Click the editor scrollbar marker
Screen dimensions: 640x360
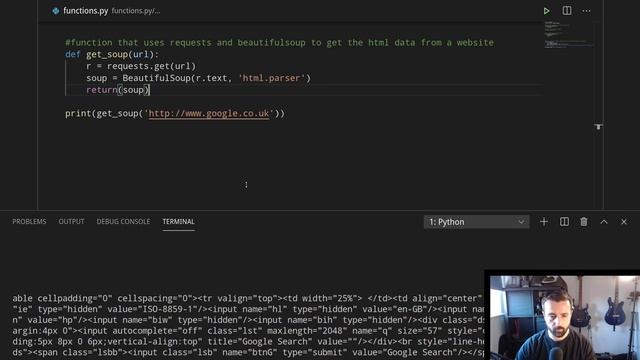[x=598, y=127]
